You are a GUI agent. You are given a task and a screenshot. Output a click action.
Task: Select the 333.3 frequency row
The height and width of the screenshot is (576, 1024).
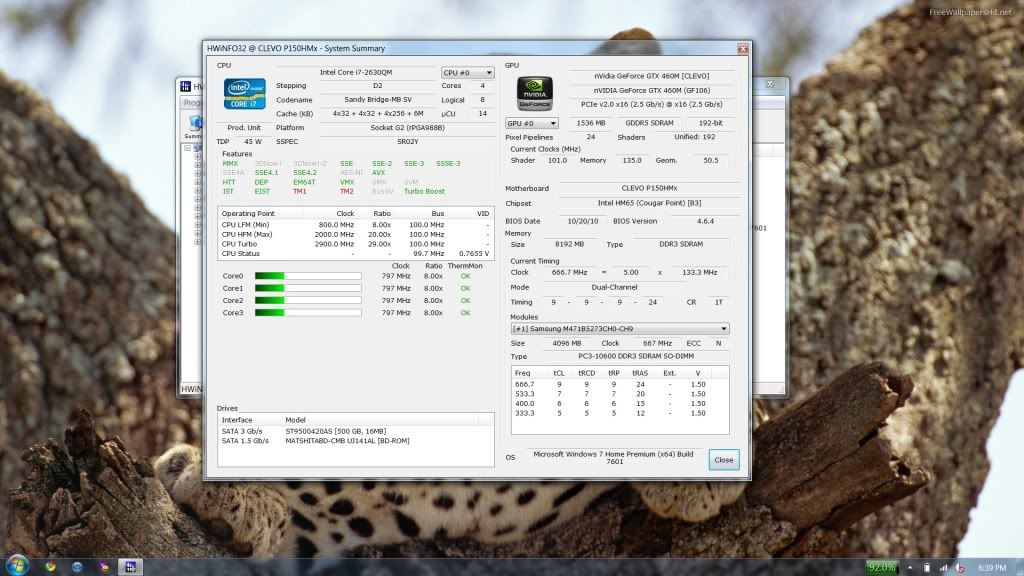pyautogui.click(x=620, y=413)
